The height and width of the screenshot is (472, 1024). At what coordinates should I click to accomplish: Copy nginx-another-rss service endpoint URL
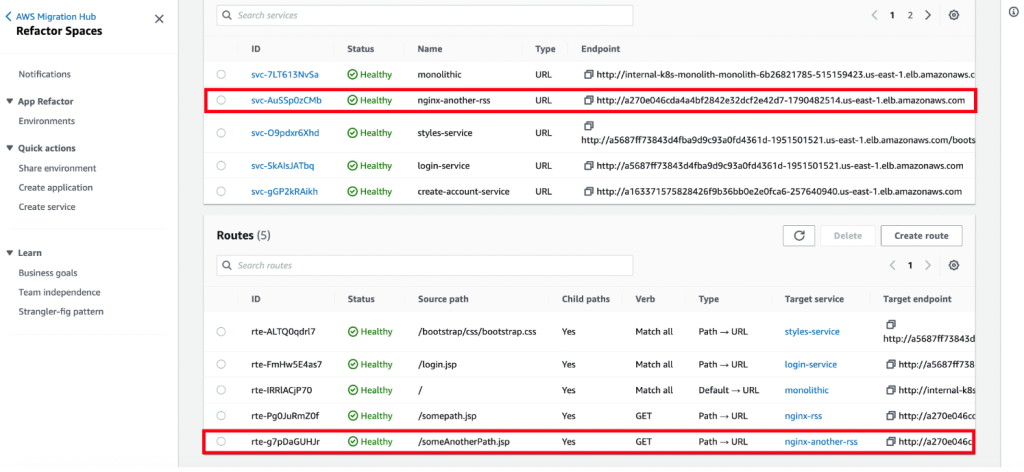point(588,100)
